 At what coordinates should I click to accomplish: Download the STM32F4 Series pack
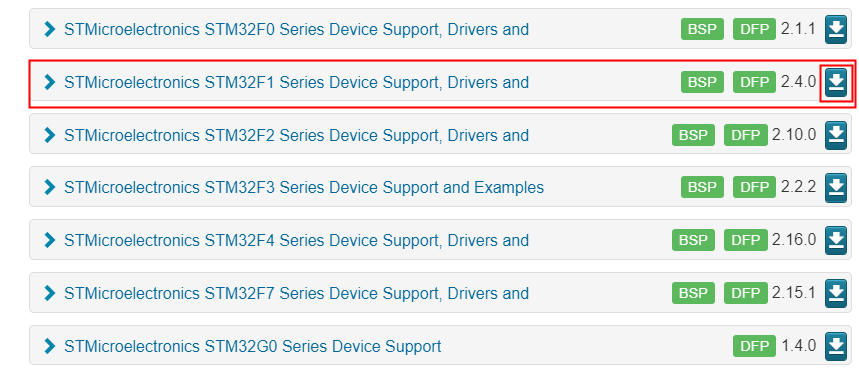point(836,240)
